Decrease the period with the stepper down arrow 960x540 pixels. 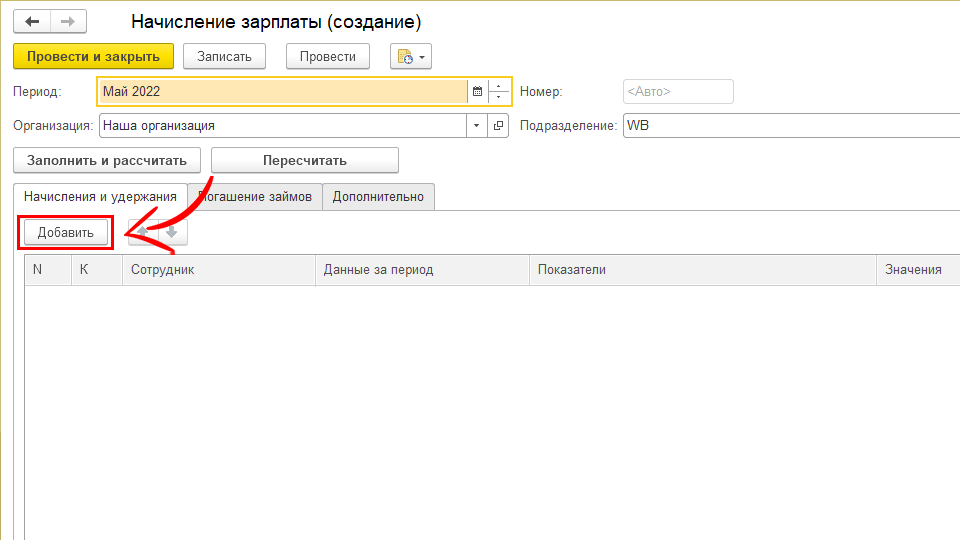499,97
